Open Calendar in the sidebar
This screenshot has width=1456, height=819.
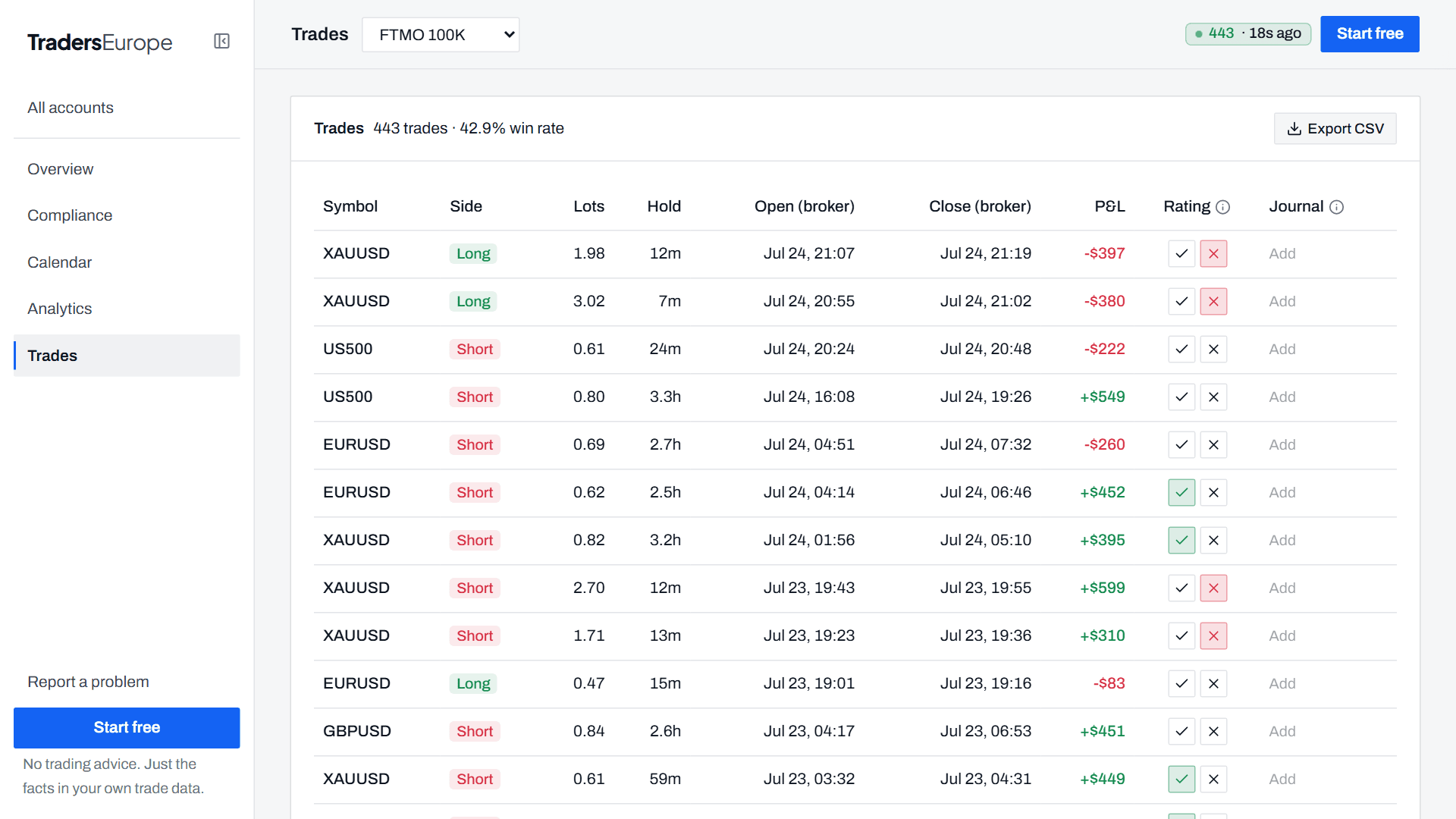(127, 262)
